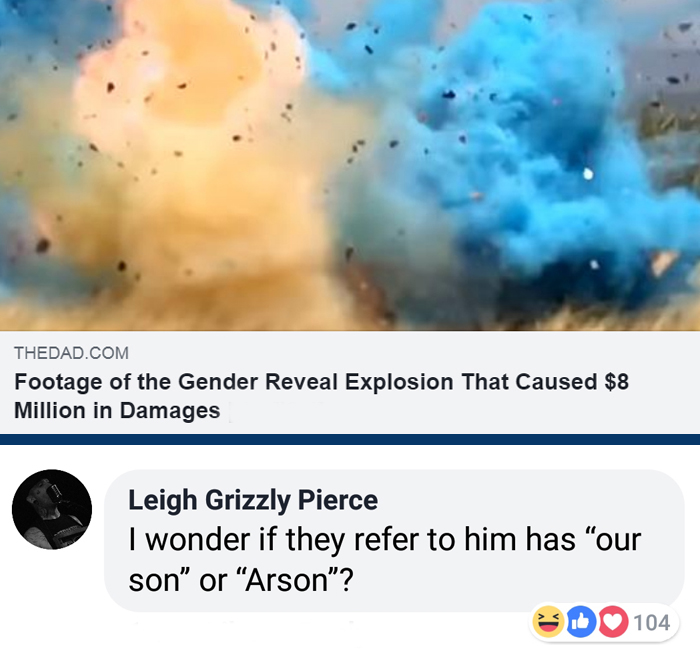This screenshot has width=700, height=658.
Task: Click the laughing Haha reaction emoji
Action: tap(548, 621)
